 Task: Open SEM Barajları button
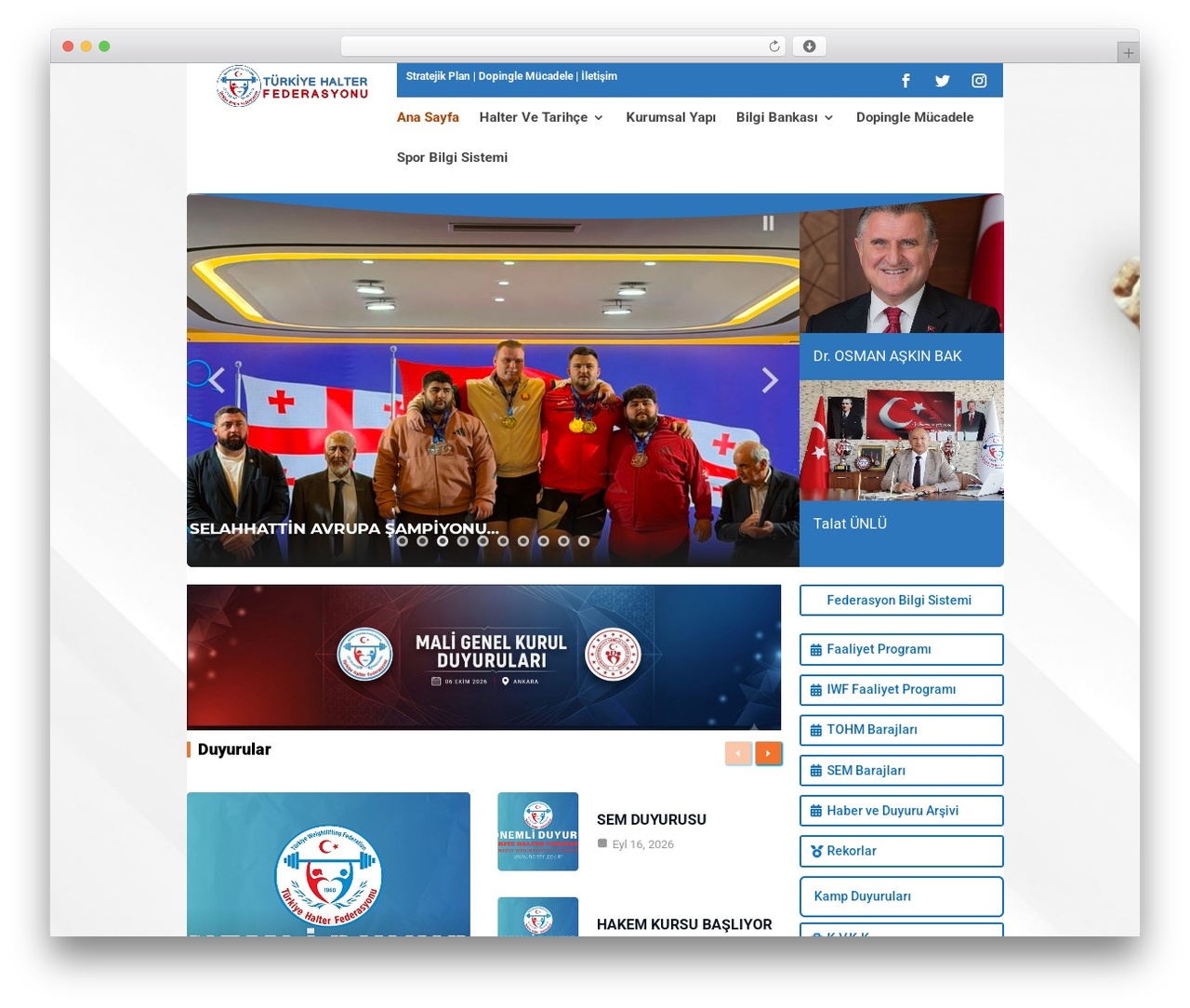pyautogui.click(x=902, y=771)
